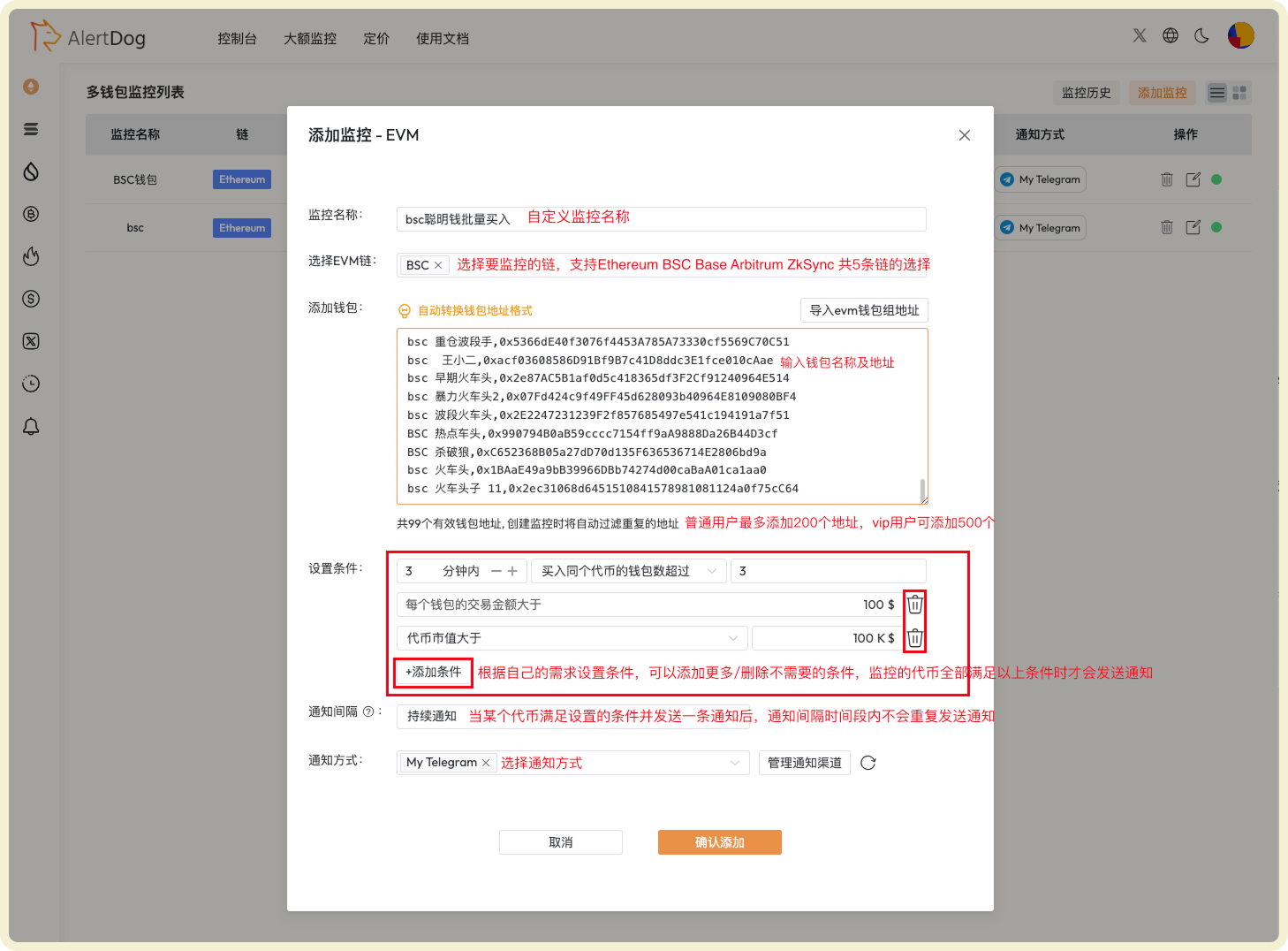Switch to grid view layout
Image resolution: width=1288 pixels, height=951 pixels.
point(1239,93)
